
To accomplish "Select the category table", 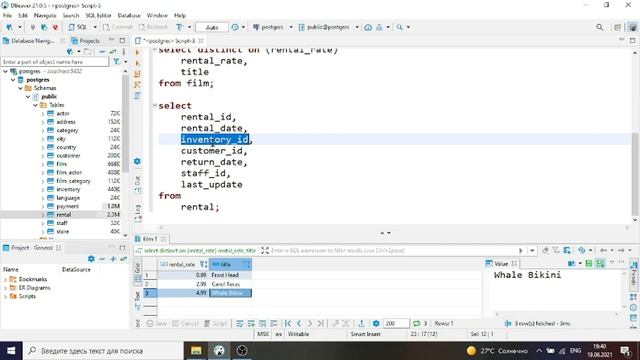I will pos(67,131).
